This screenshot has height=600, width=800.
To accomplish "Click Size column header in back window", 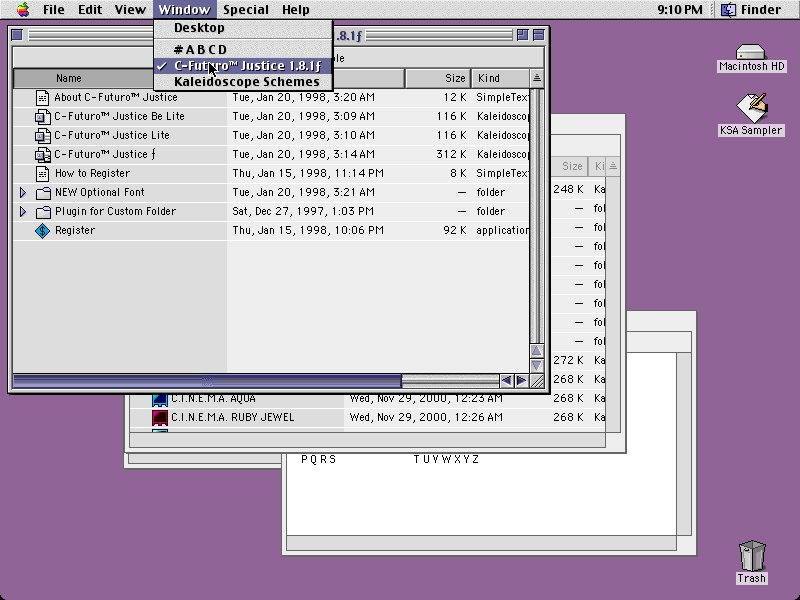I will click(570, 166).
